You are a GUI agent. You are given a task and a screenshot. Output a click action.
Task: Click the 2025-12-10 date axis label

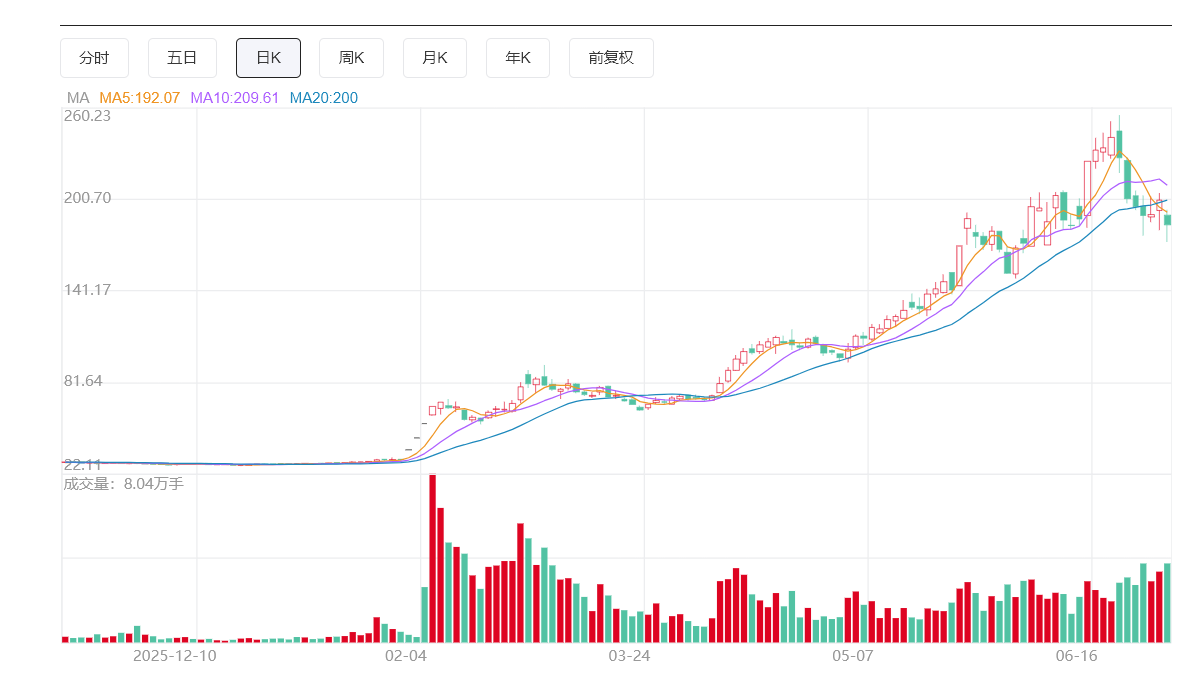pyautogui.click(x=174, y=655)
